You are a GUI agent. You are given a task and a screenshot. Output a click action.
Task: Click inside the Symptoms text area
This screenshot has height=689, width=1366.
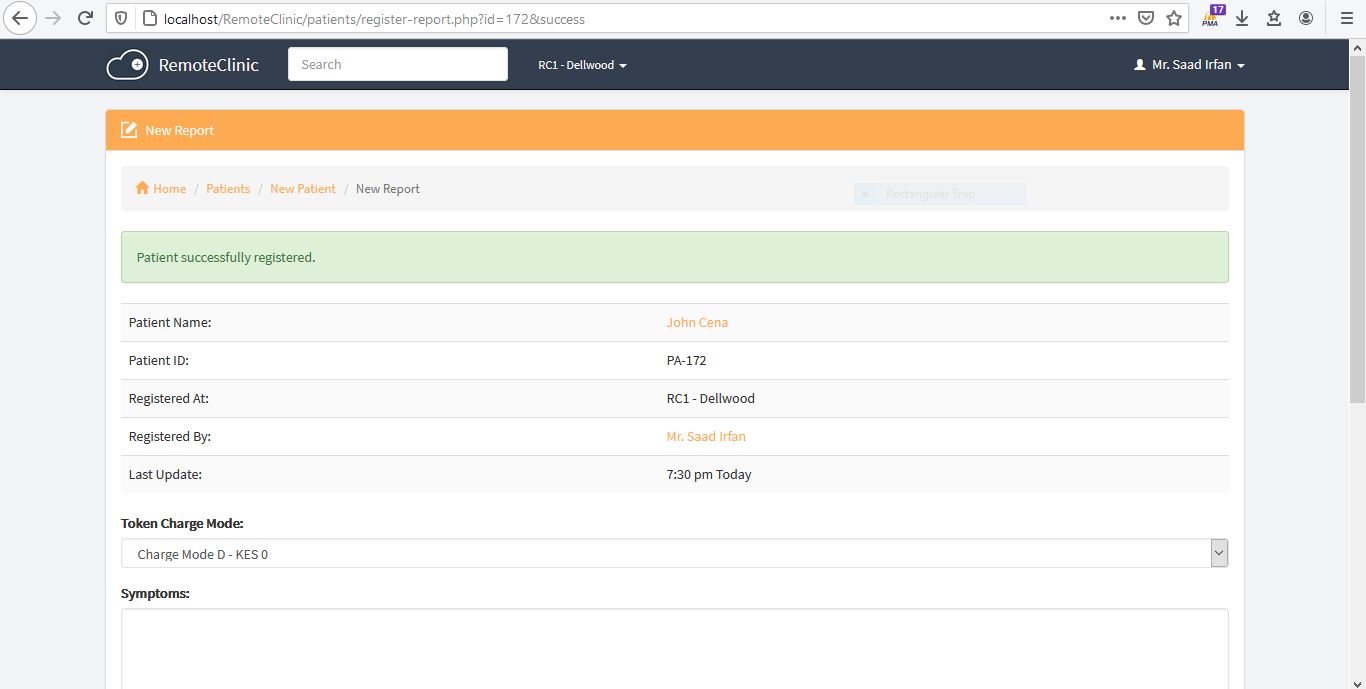coord(675,648)
